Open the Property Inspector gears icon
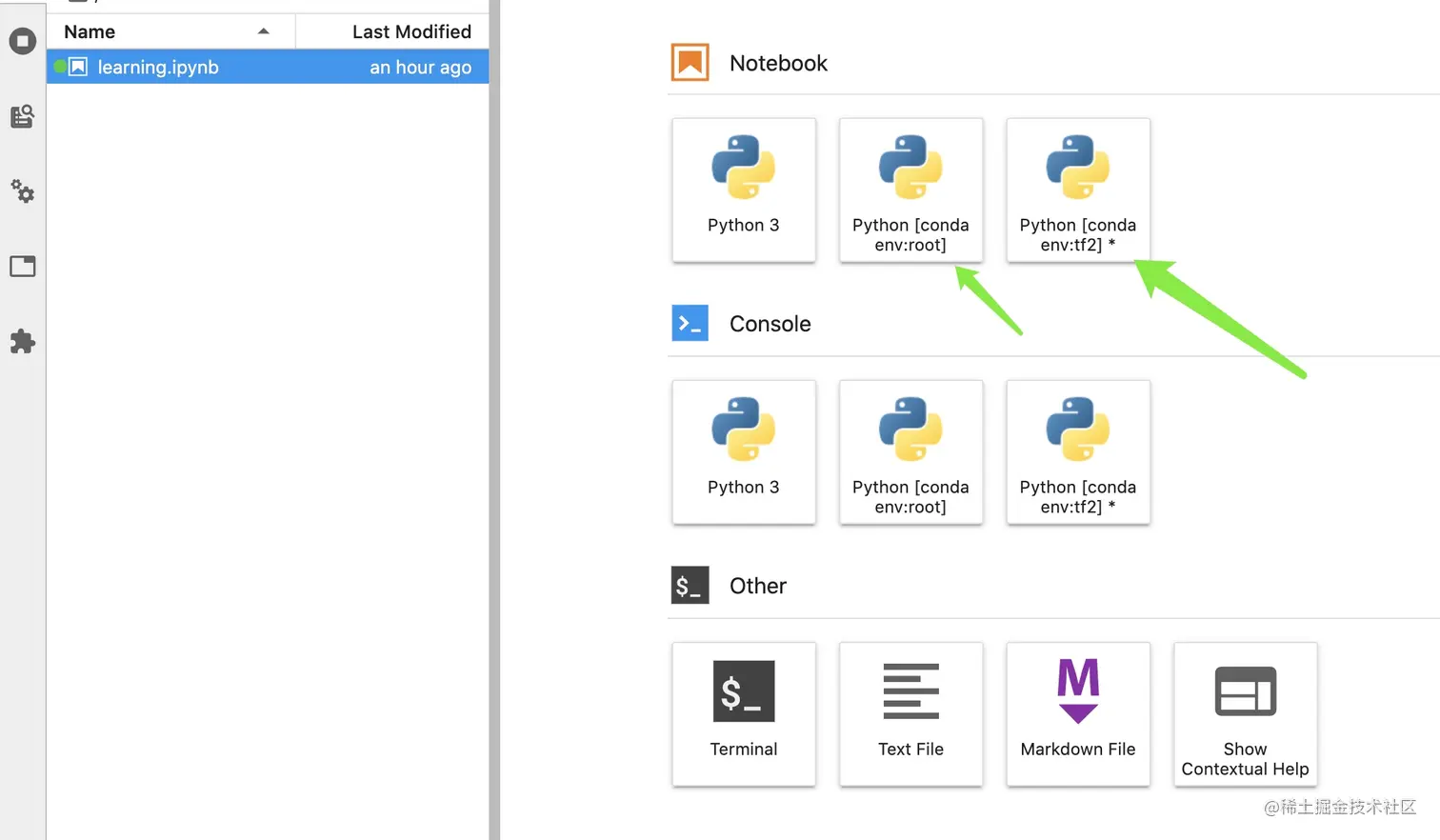Image resolution: width=1440 pixels, height=840 pixels. (x=23, y=191)
